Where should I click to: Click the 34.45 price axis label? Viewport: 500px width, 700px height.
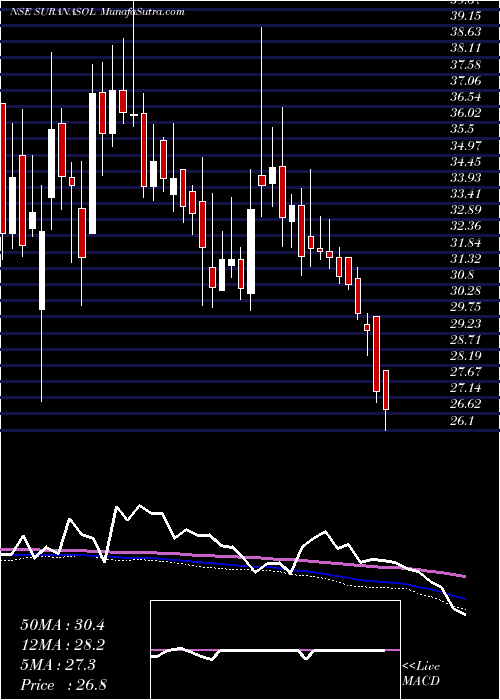[x=466, y=162]
